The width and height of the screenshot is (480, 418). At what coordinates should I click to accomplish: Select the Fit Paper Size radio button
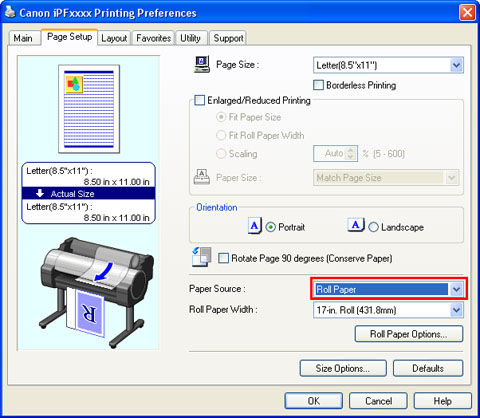[x=221, y=117]
